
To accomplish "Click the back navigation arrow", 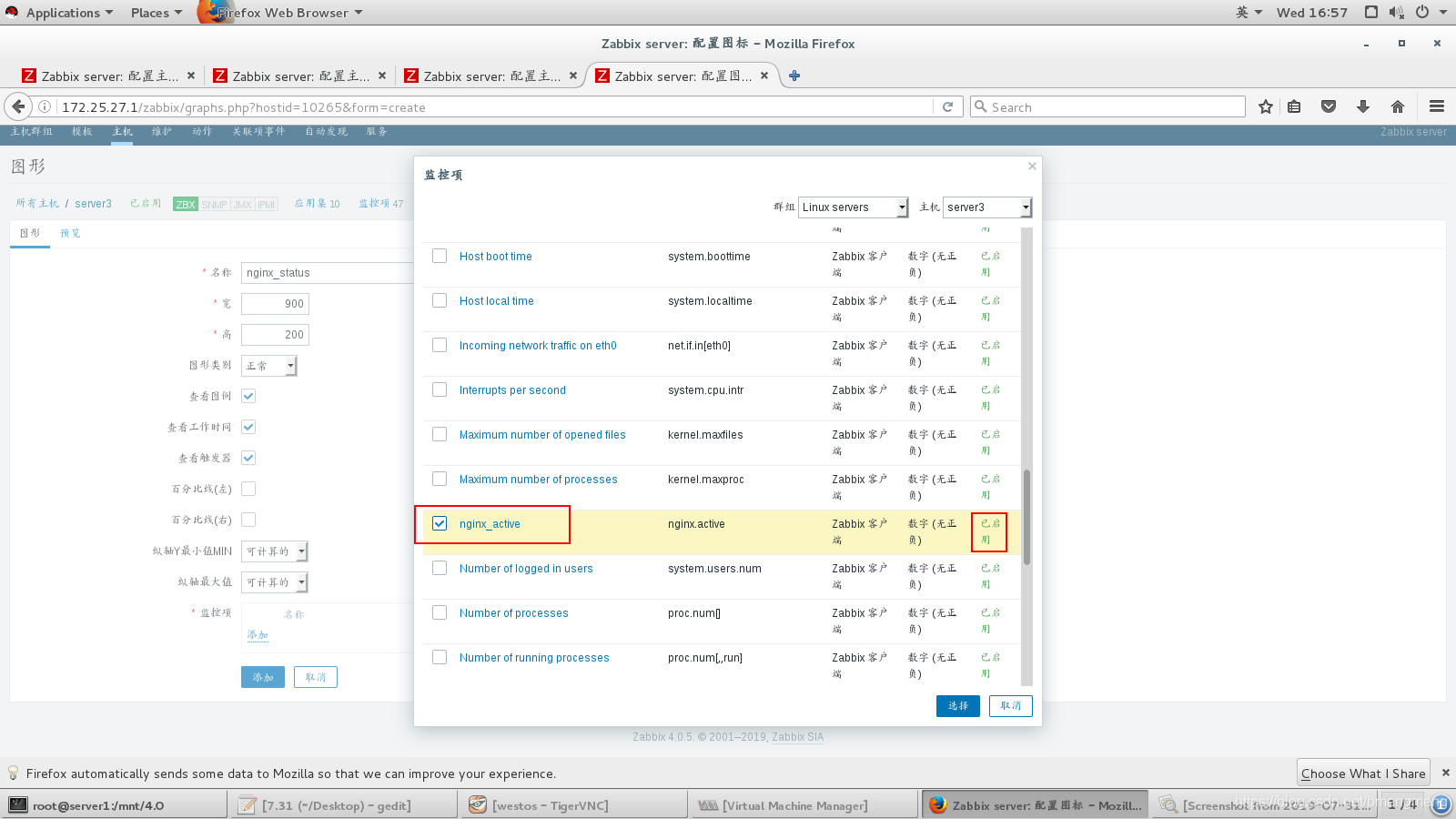I will pyautogui.click(x=18, y=106).
